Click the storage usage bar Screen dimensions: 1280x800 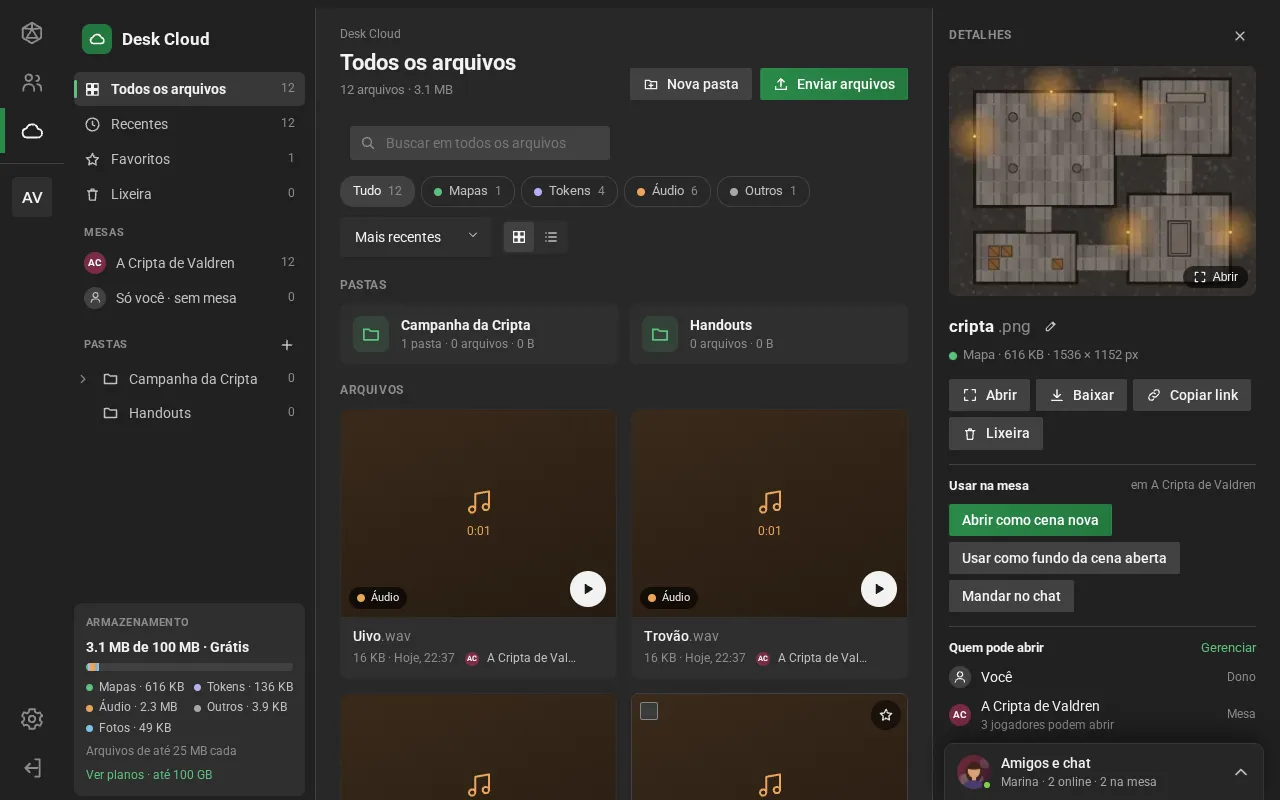(x=189, y=667)
